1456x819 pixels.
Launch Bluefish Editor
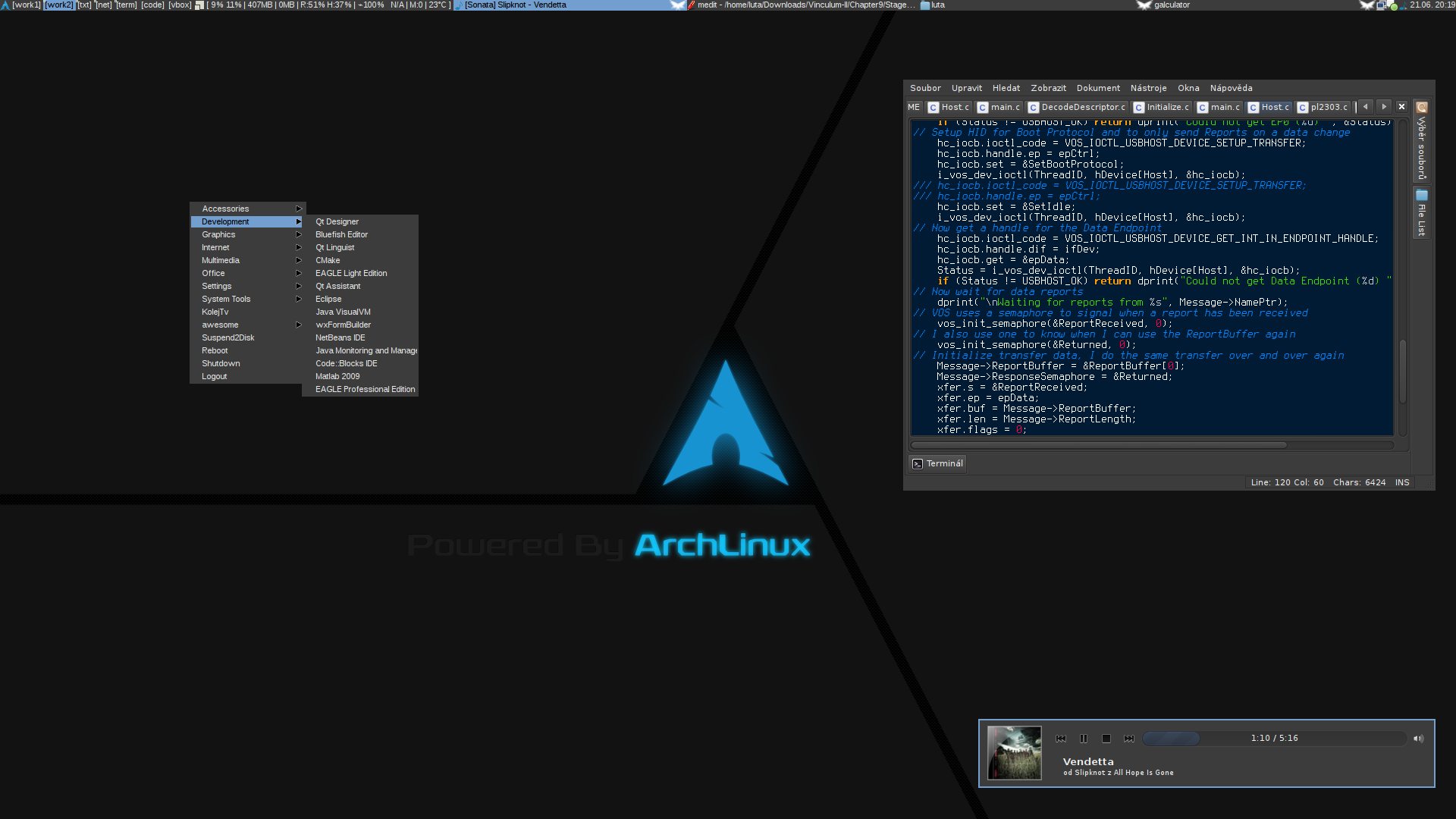click(360, 234)
